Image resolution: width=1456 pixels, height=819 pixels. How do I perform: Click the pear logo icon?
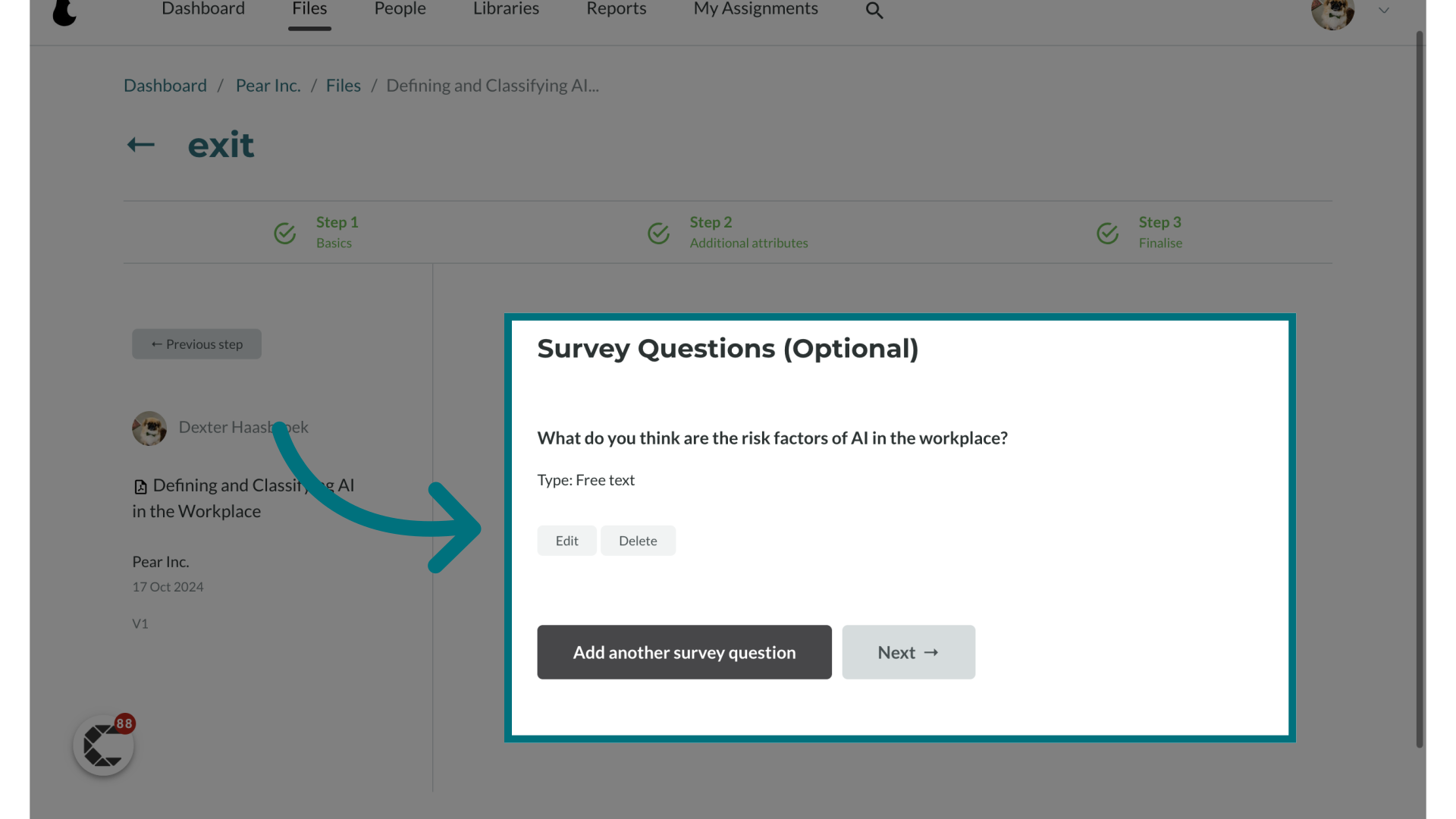64,11
